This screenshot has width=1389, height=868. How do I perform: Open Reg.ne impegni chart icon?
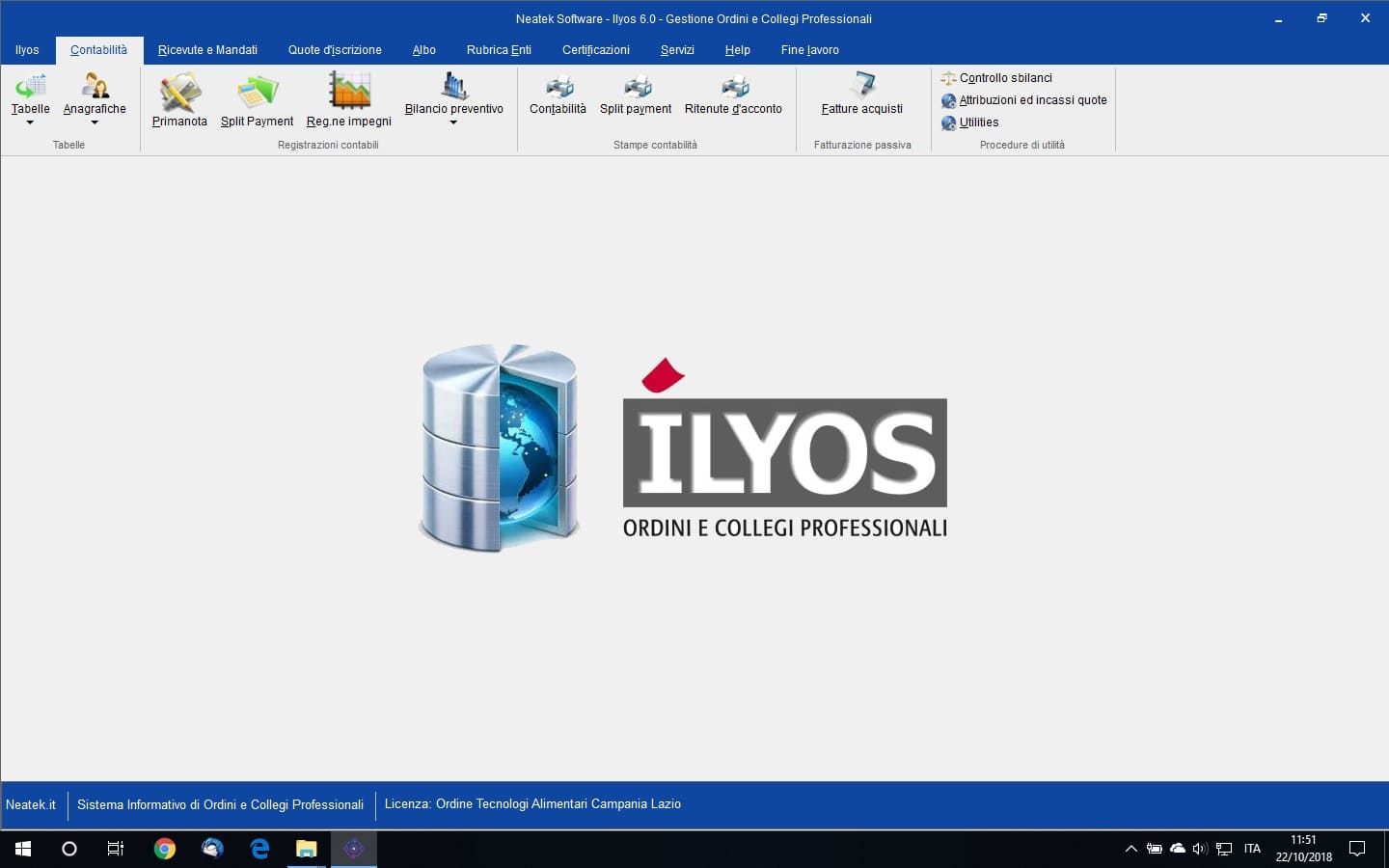tap(349, 100)
